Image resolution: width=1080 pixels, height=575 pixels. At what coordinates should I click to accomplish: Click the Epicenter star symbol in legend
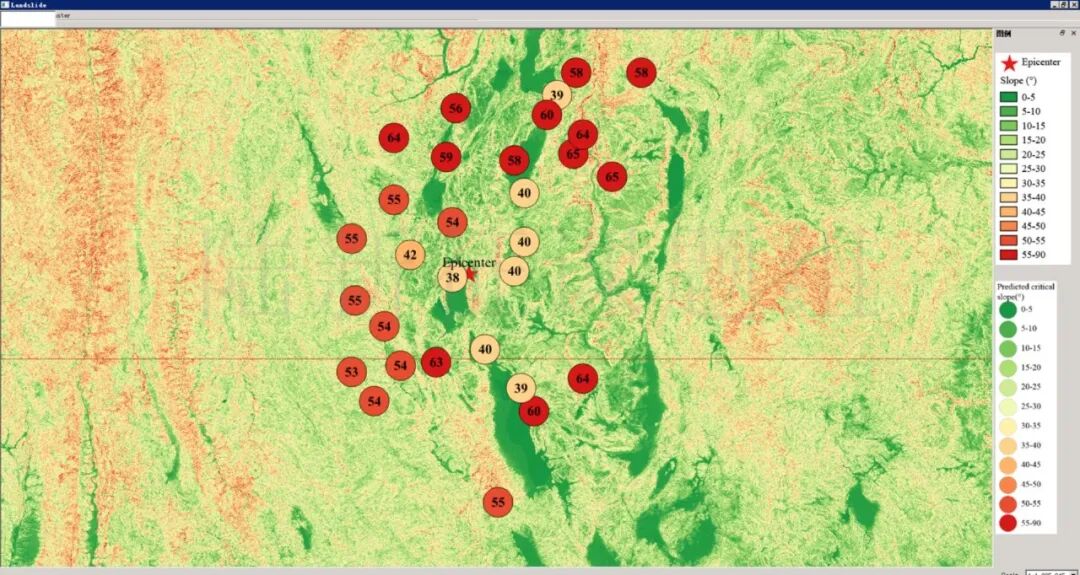click(1008, 62)
